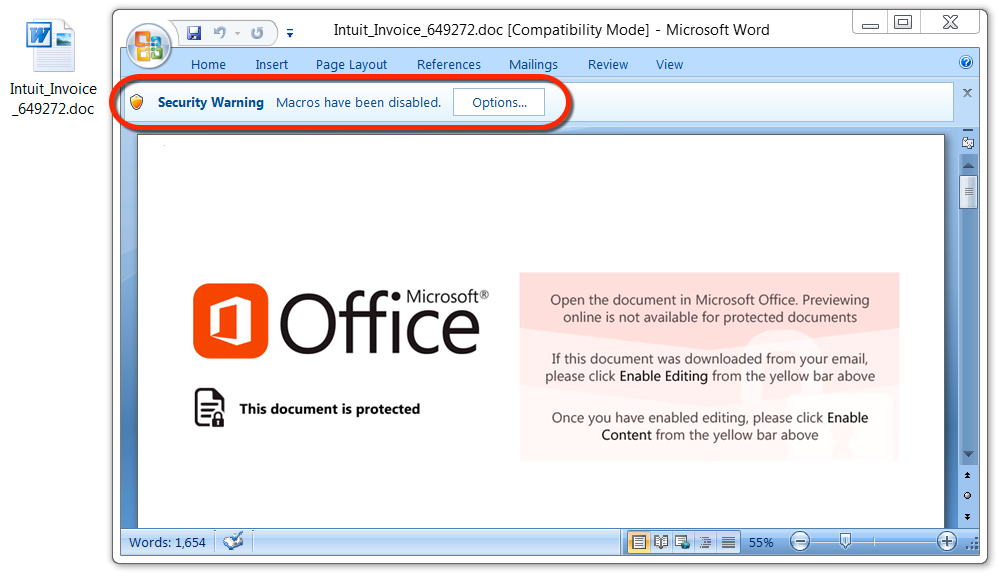Image resolution: width=997 pixels, height=576 pixels.
Task: Open the Office Button menu
Action: pyautogui.click(x=149, y=46)
